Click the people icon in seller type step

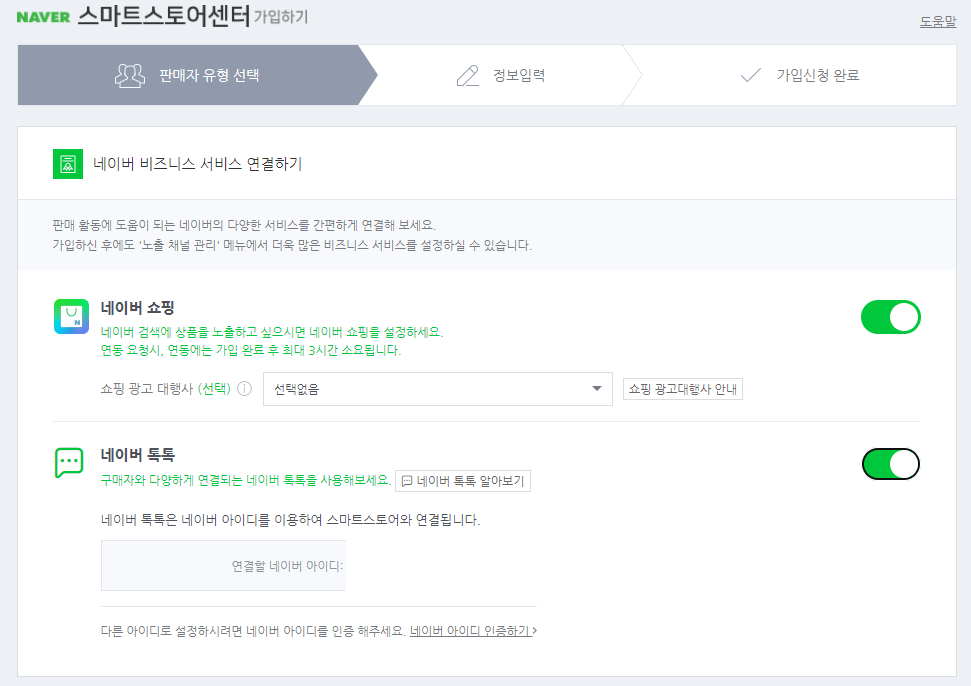130,76
